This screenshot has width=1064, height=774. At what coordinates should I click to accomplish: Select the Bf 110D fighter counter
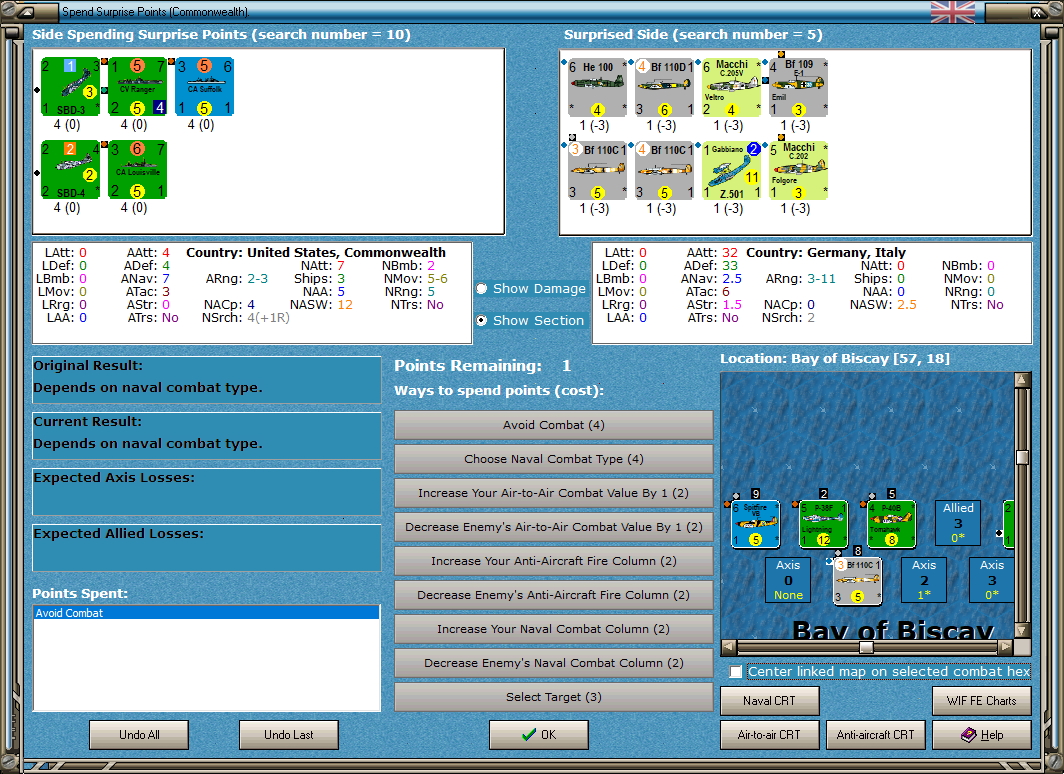pyautogui.click(x=664, y=88)
